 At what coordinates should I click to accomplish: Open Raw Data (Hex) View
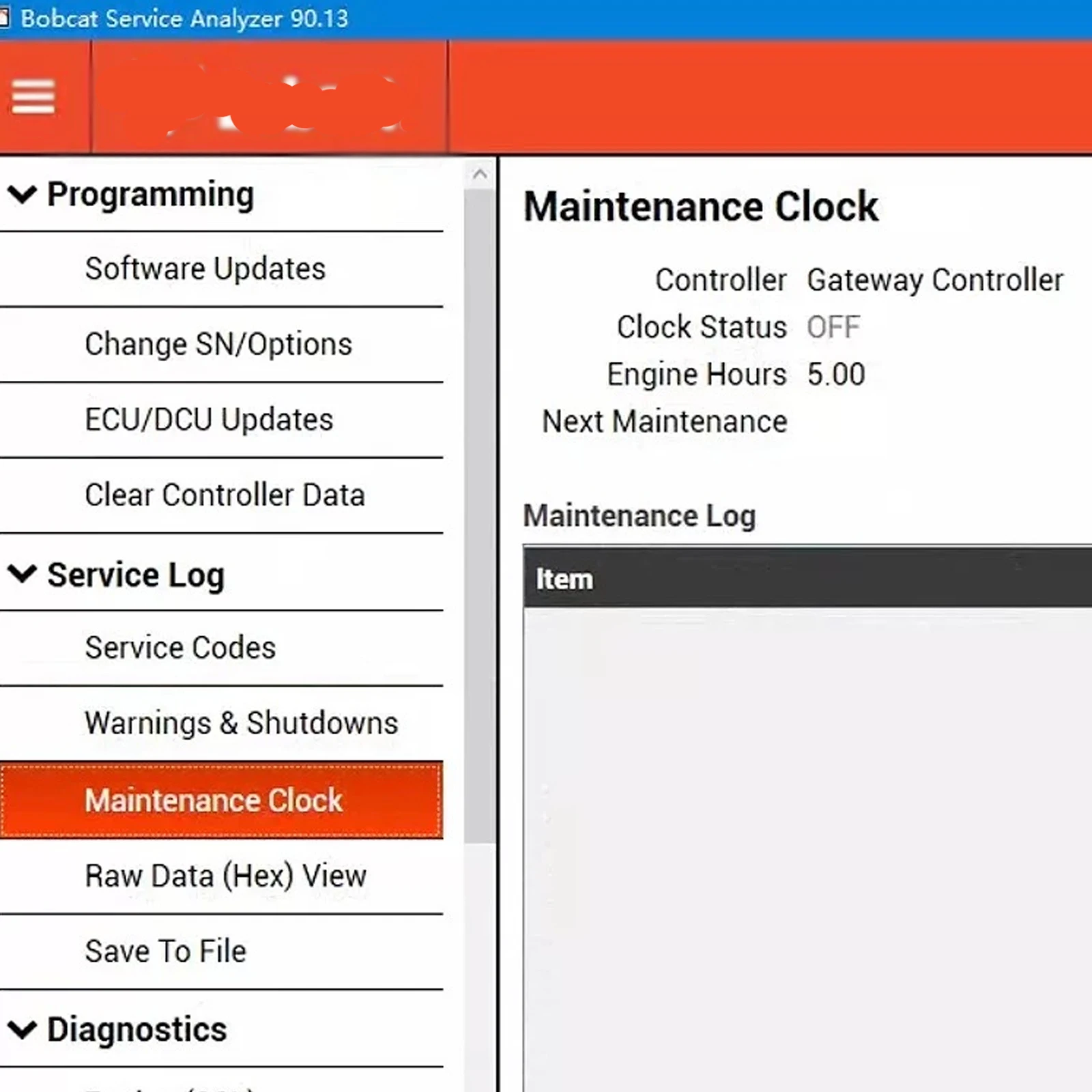221,876
